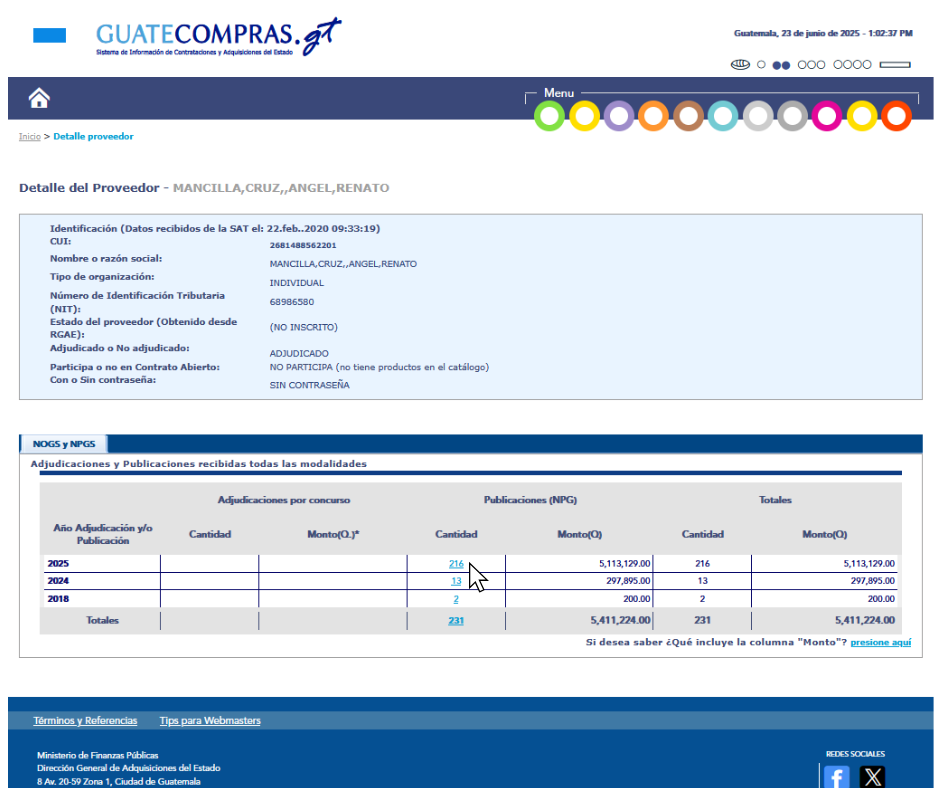Image resolution: width=940 pixels, height=788 pixels.
Task: Open the 216 publications link for 2025
Action: point(456,564)
